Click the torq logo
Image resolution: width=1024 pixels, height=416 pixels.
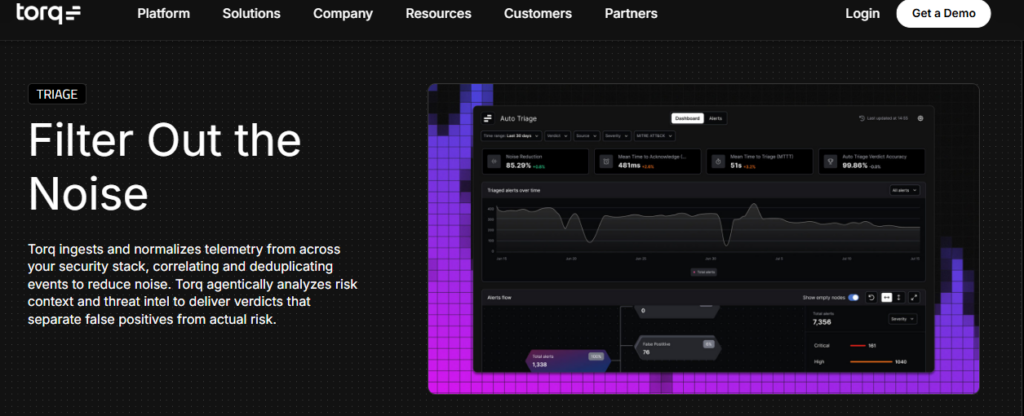48,12
